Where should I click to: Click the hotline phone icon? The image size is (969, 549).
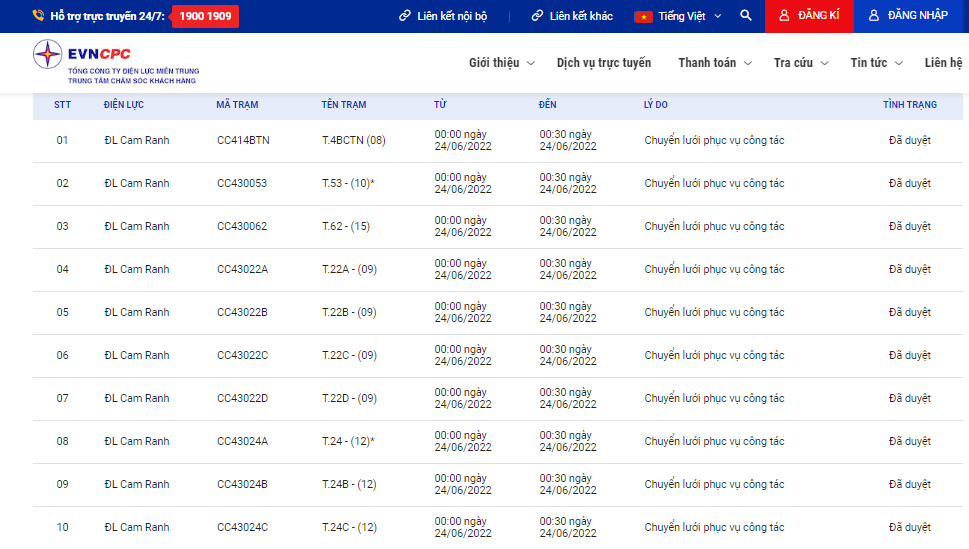click(39, 16)
